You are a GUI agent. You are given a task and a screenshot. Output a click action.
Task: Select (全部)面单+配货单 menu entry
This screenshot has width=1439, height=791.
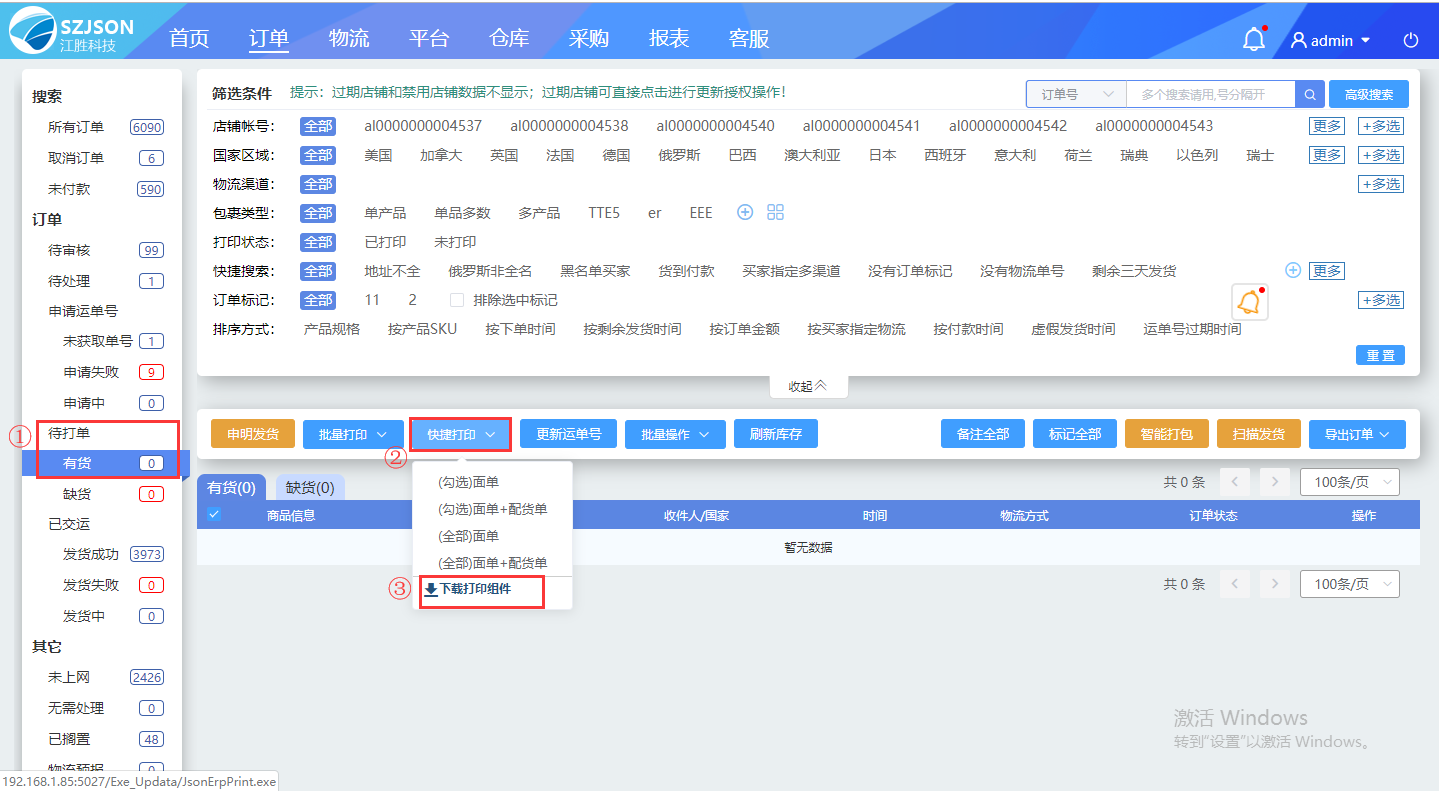coord(492,563)
